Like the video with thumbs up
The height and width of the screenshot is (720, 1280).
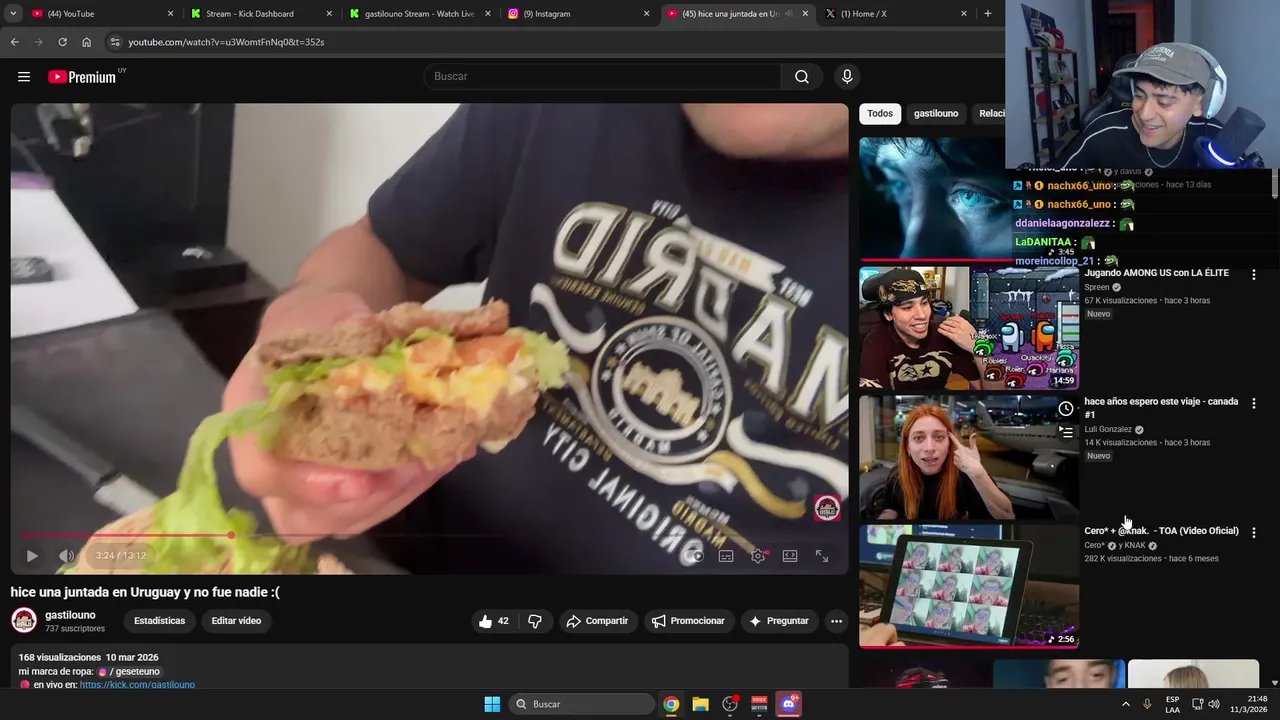(494, 621)
